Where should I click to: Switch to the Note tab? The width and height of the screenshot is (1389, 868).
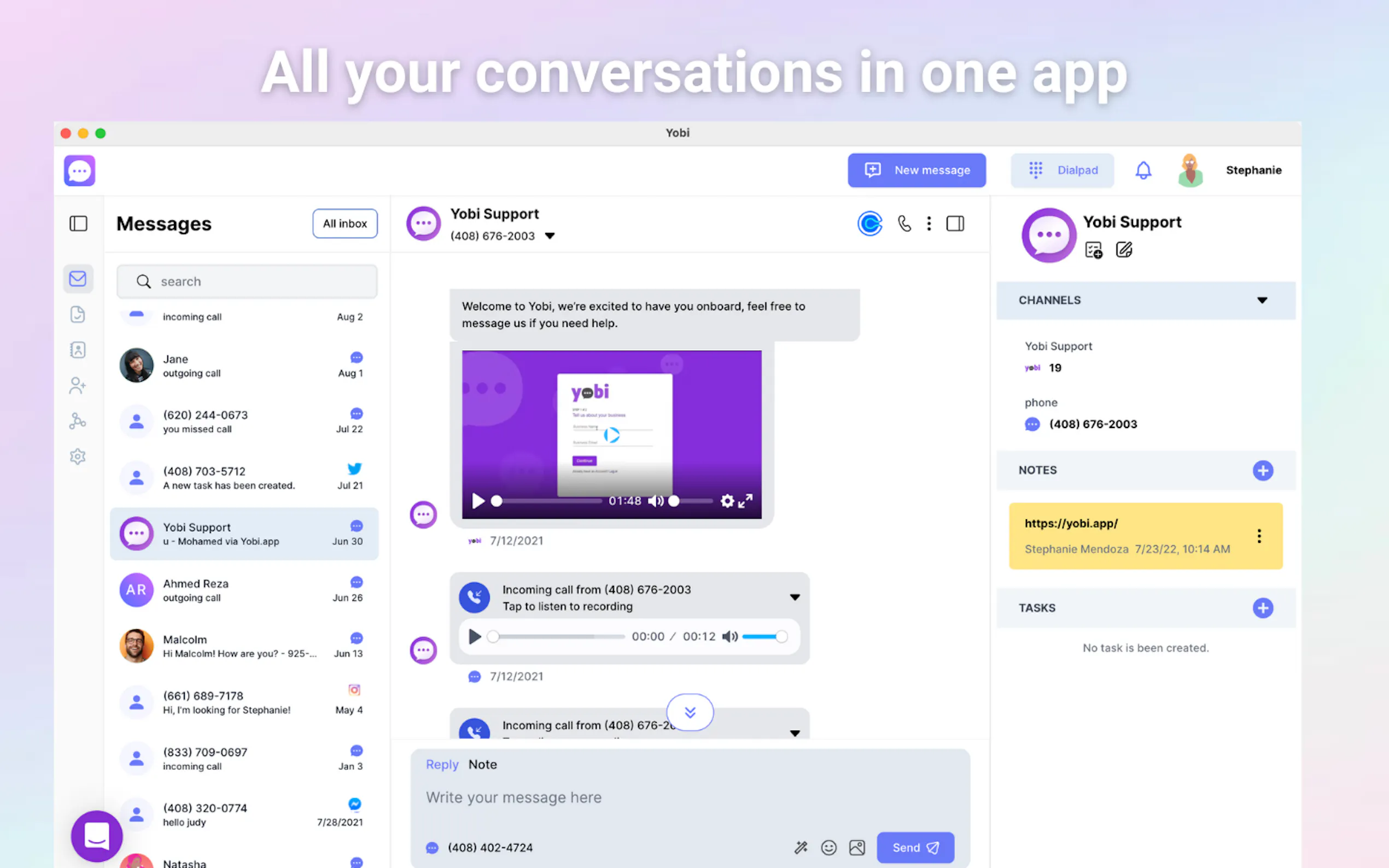482,764
